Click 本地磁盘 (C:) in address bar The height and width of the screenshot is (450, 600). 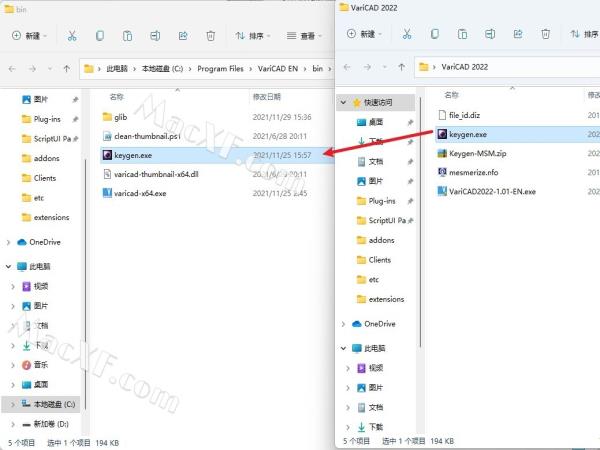coord(162,69)
